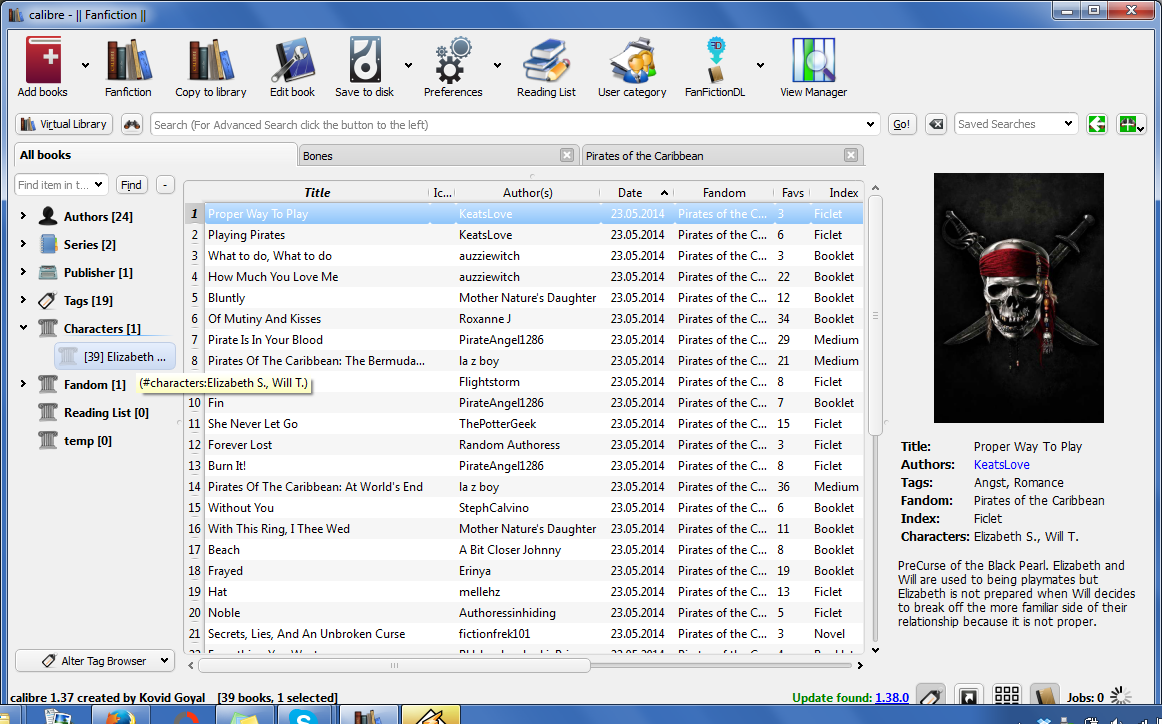This screenshot has height=724, width=1162.
Task: Switch to the All books tab
Action: click(x=155, y=155)
